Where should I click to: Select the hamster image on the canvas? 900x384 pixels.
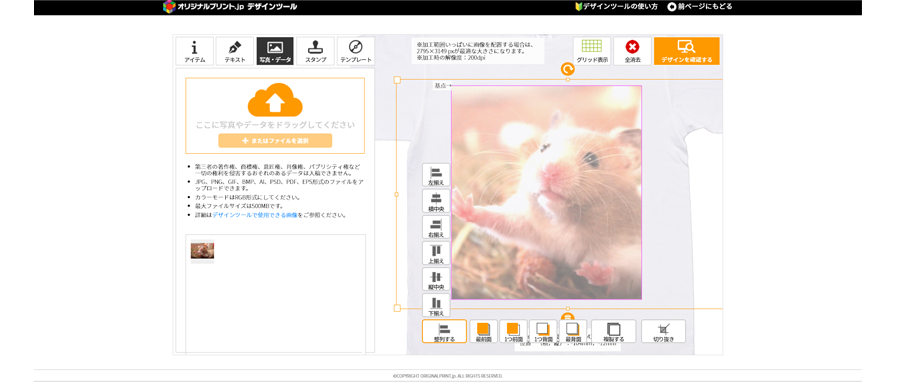(546, 192)
